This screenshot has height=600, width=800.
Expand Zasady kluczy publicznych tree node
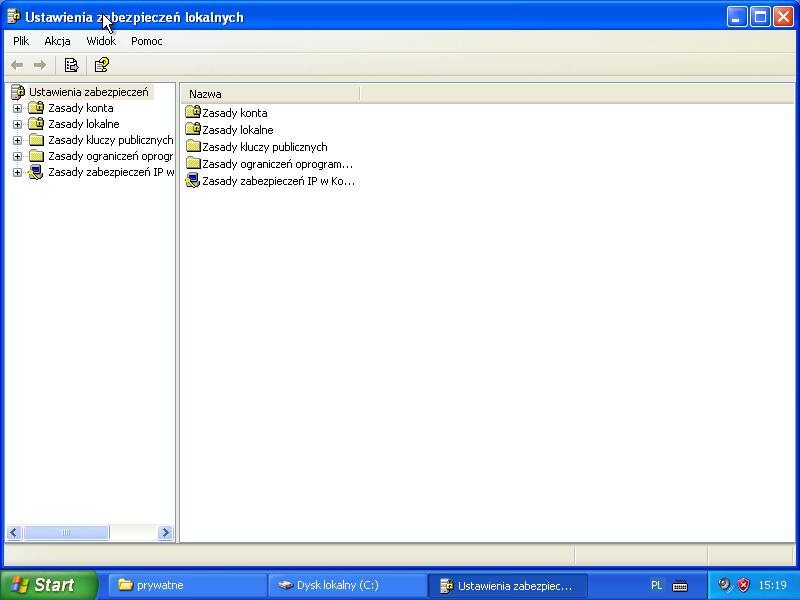tap(17, 140)
